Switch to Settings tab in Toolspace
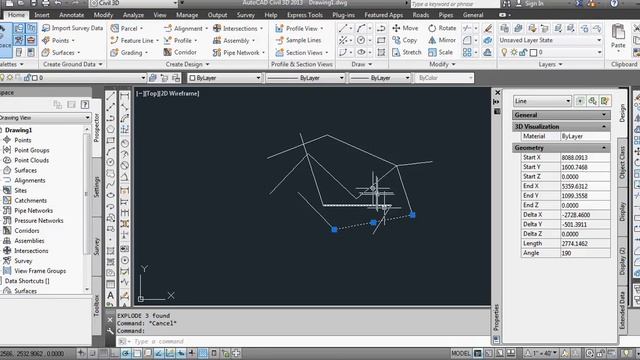The height and width of the screenshot is (360, 640). click(97, 187)
